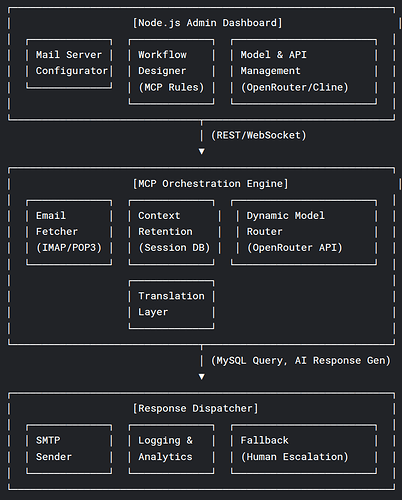Select the Dynamic Model Router box
Image resolution: width=402 pixels, height=500 pixels.
[304, 232]
